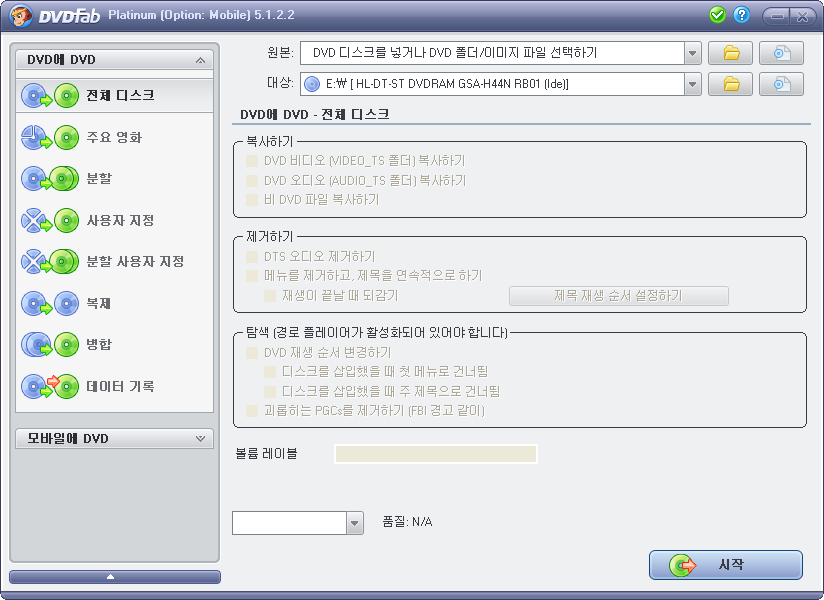Click 제목 재생 순서 설정하기 button
The image size is (824, 600).
619,296
